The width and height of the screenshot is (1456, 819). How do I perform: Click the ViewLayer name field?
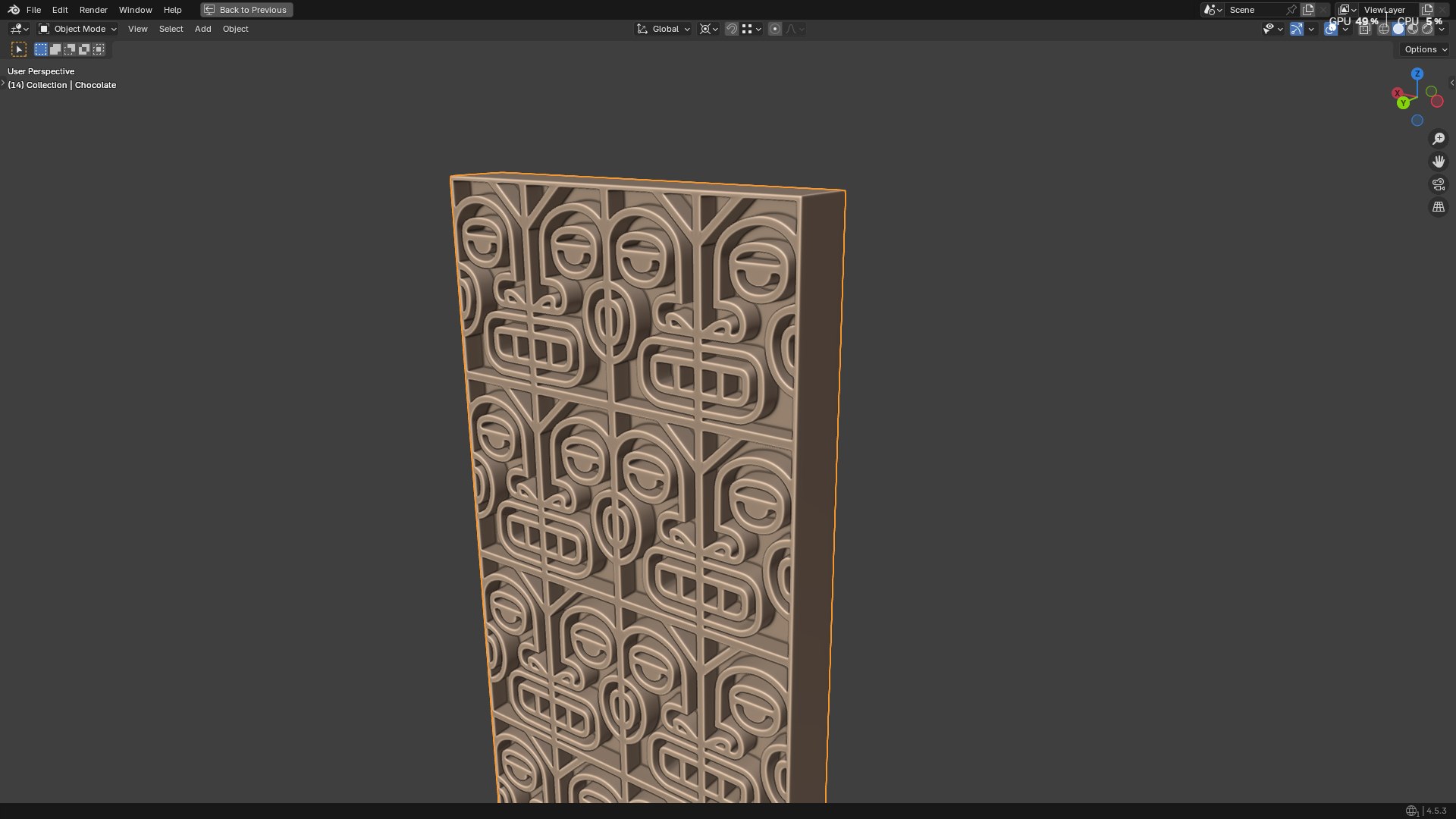[x=1389, y=10]
